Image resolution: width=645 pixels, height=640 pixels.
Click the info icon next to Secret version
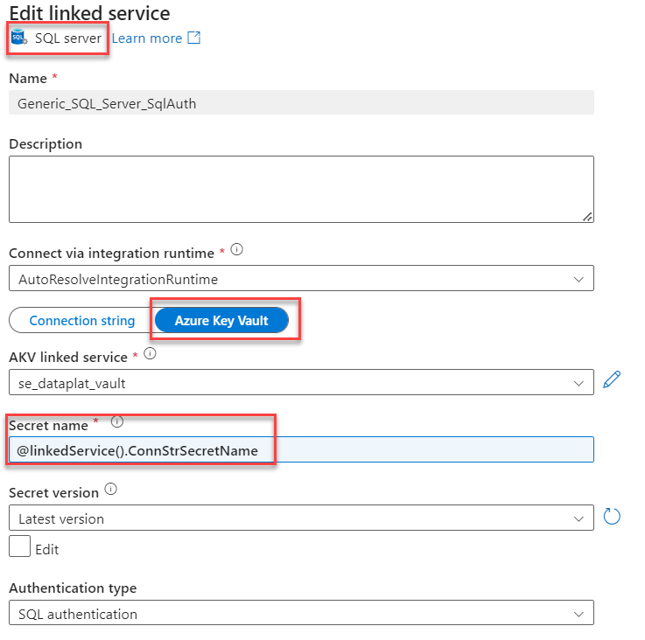point(110,491)
